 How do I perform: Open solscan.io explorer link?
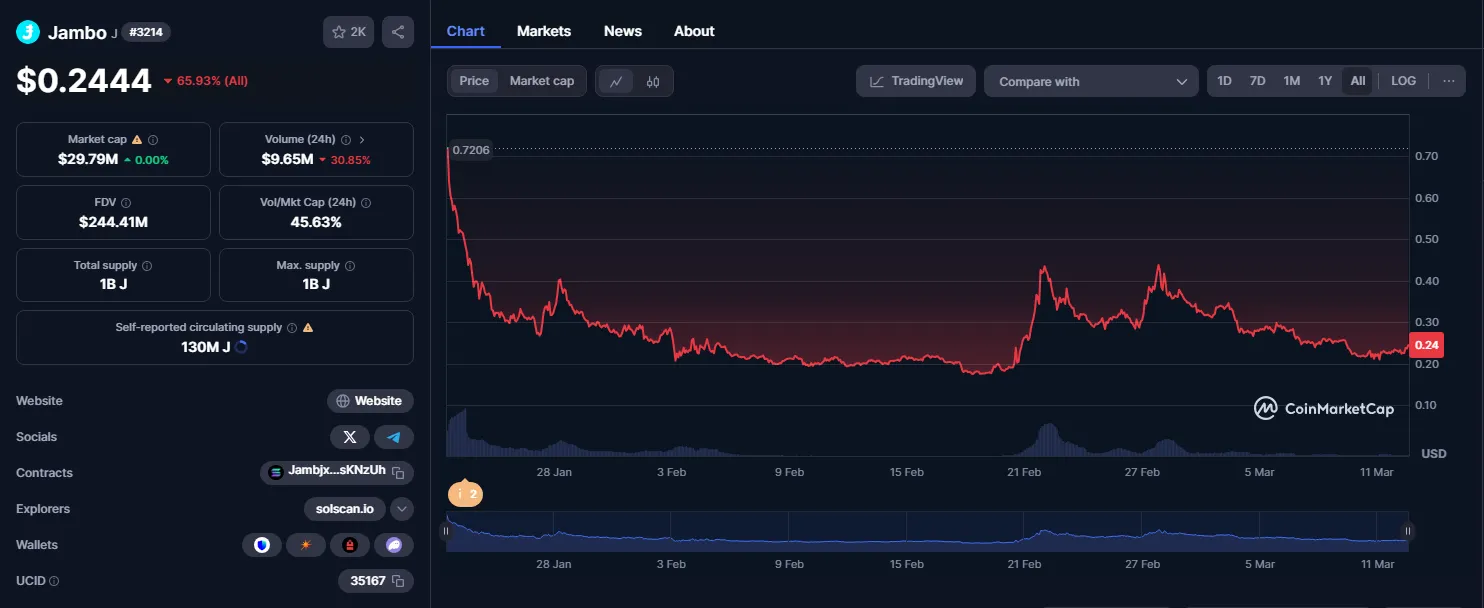tap(344, 508)
